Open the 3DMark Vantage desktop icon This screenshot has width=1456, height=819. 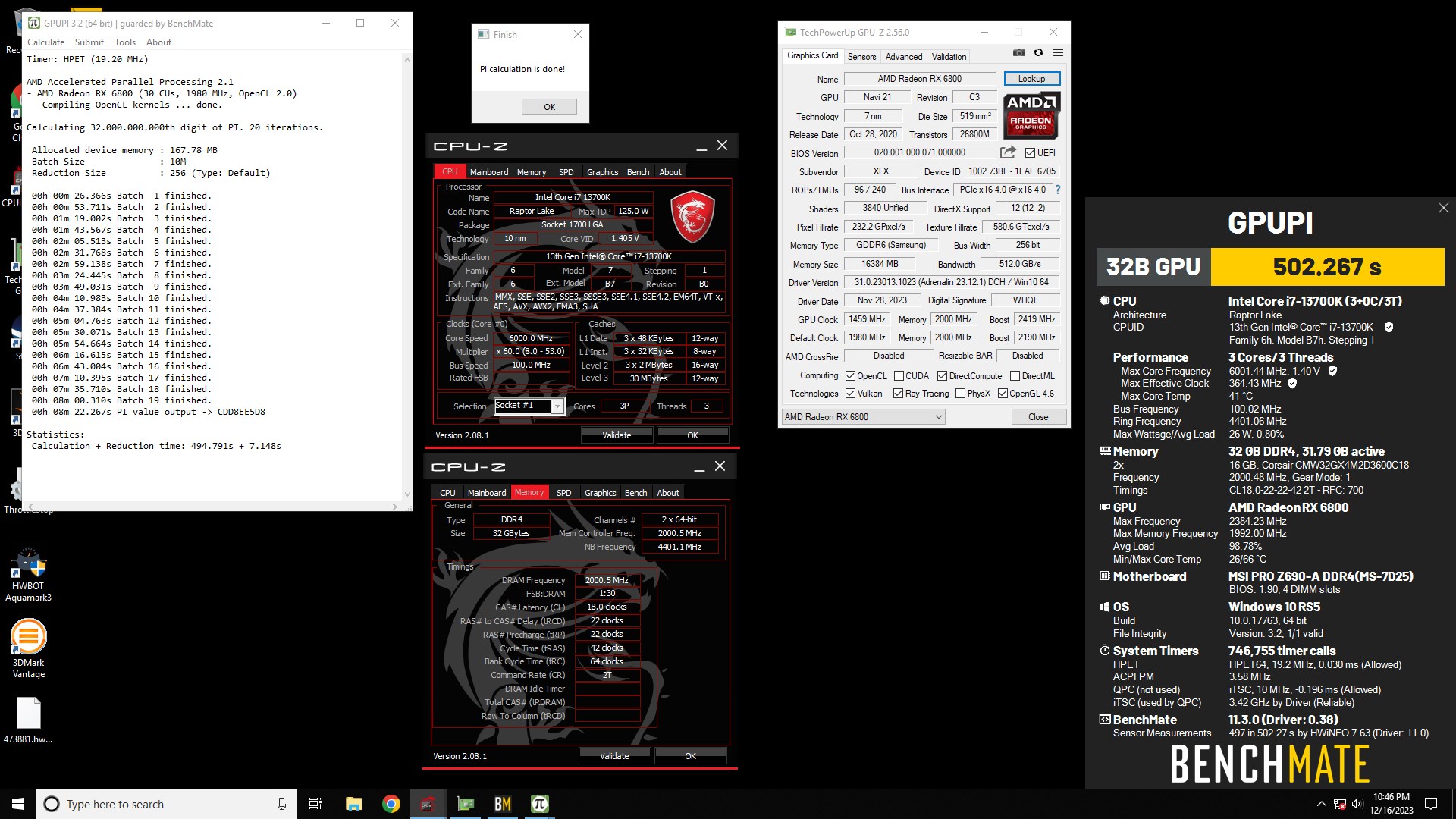pos(28,648)
